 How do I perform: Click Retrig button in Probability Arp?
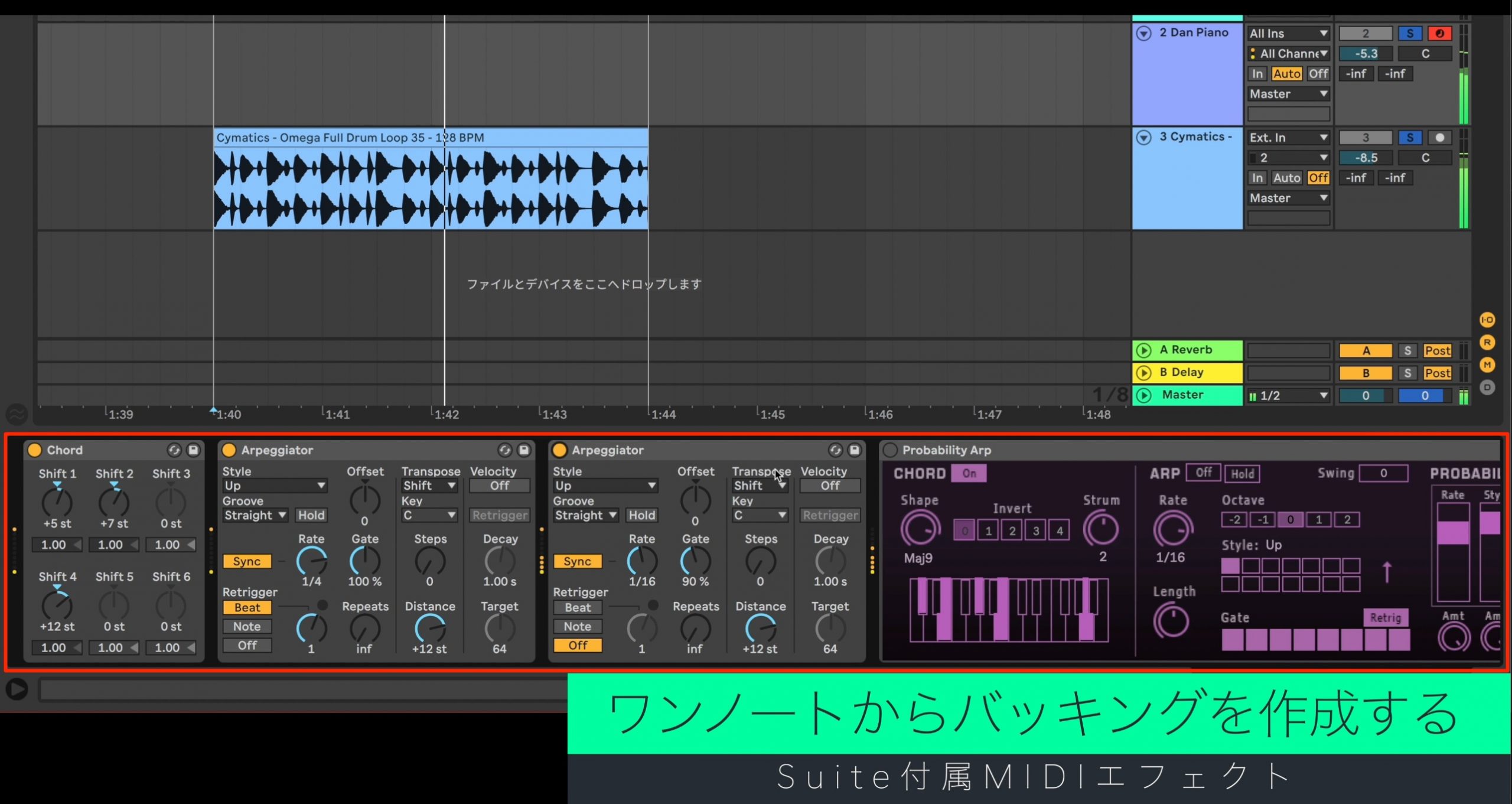click(x=1385, y=617)
